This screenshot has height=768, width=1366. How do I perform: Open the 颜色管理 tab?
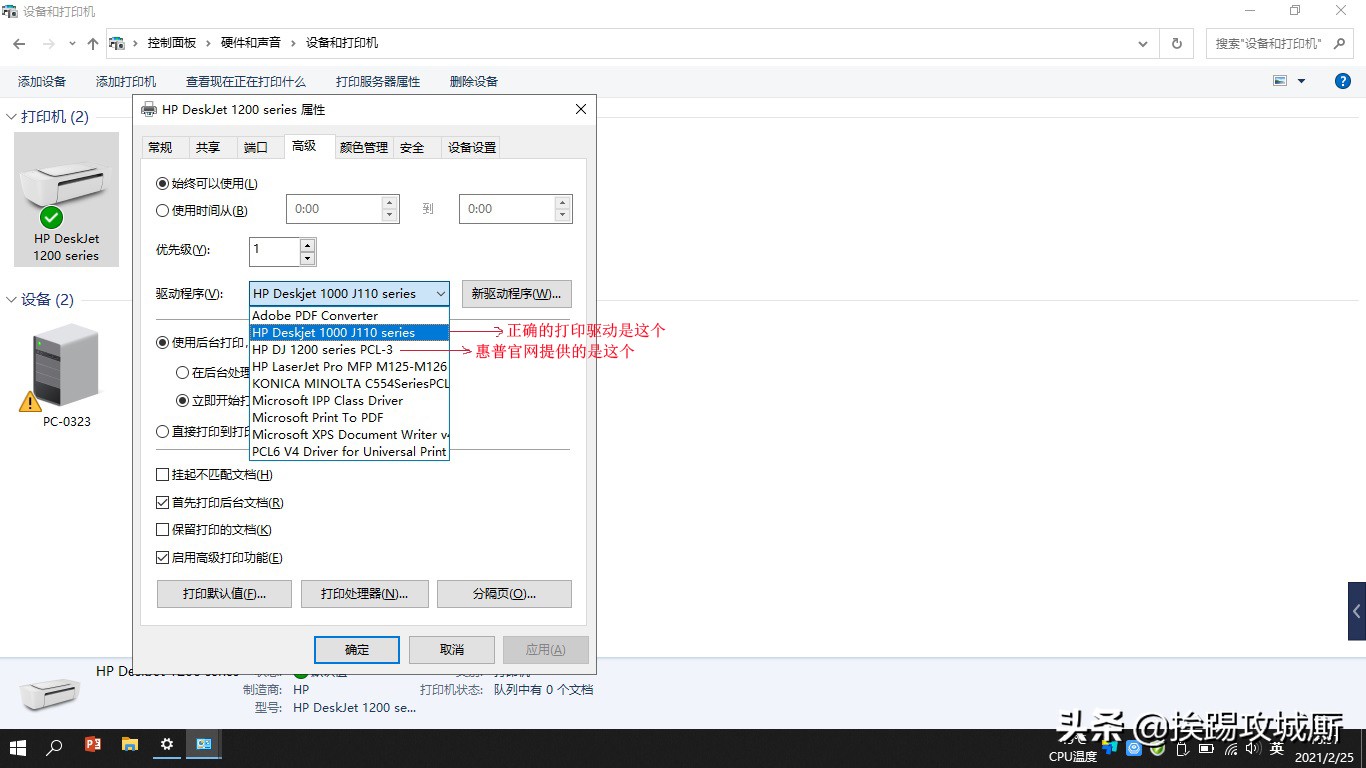(x=363, y=147)
